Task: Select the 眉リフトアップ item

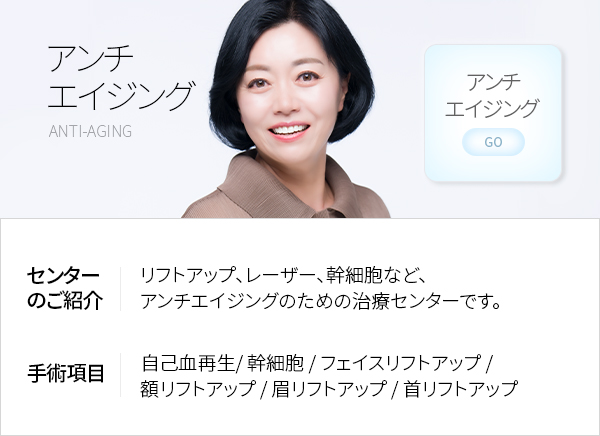Action: click(x=329, y=389)
